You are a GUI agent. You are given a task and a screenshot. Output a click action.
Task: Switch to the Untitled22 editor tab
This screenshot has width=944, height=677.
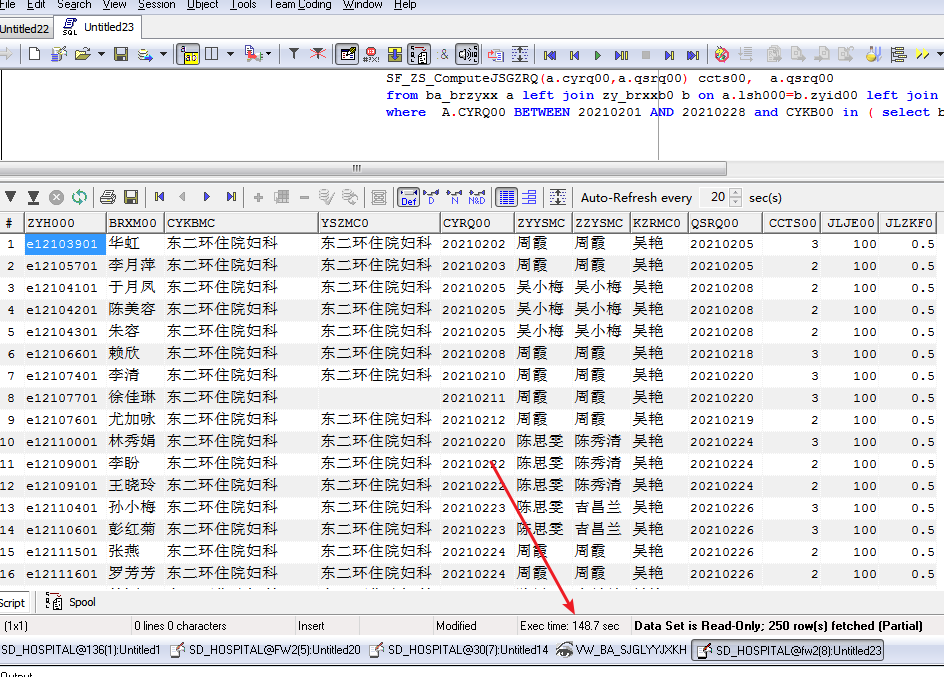[25, 29]
